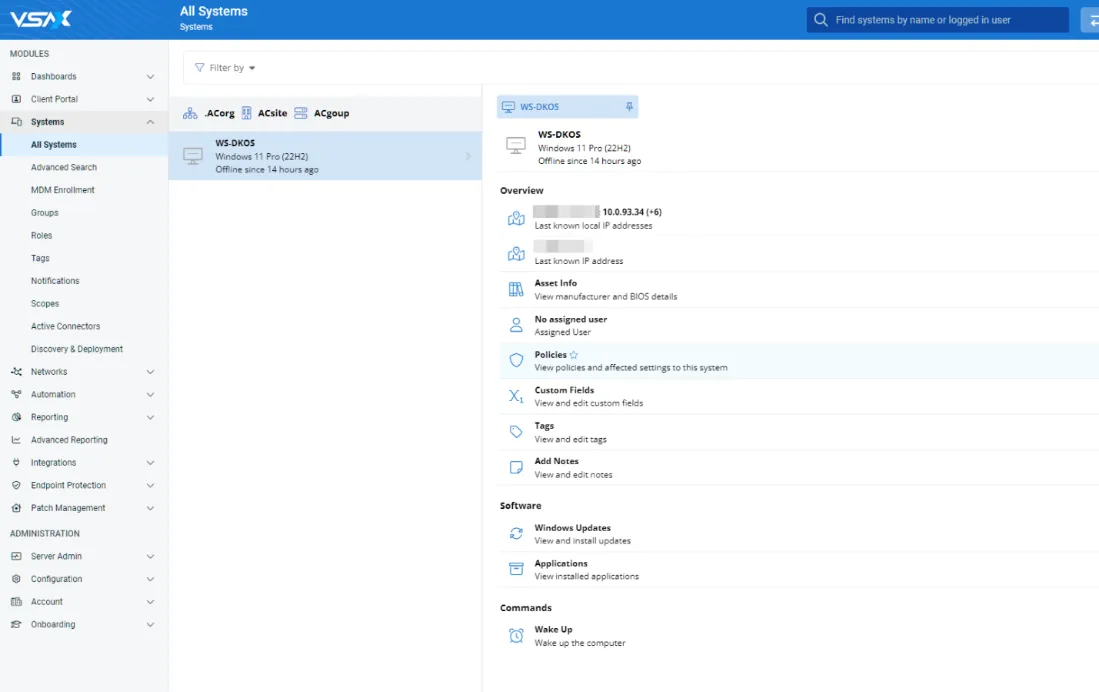
Task: Click the Asset Info barcode icon
Action: click(516, 290)
